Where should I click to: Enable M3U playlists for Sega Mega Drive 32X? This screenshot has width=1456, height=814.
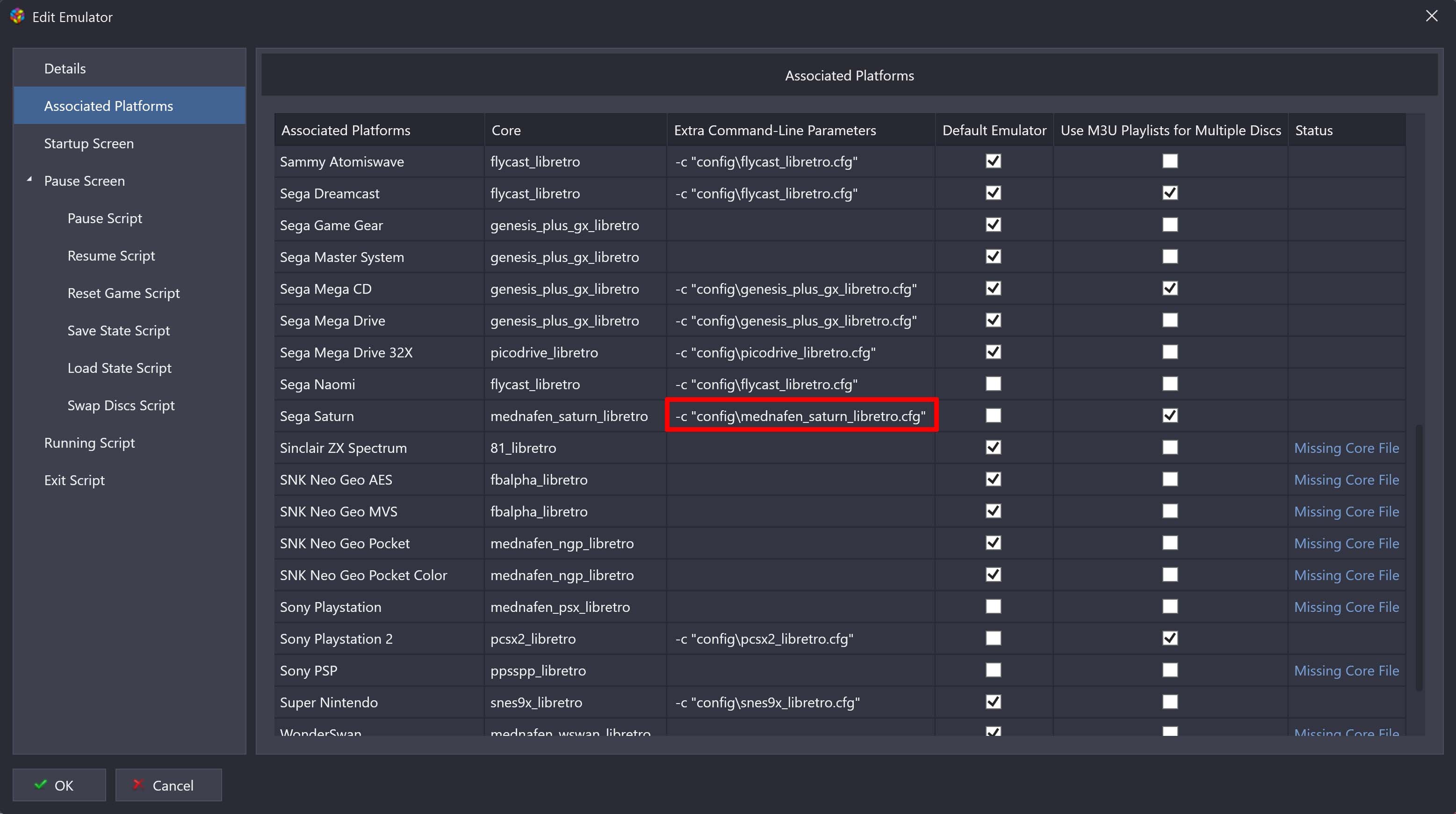(1170, 352)
